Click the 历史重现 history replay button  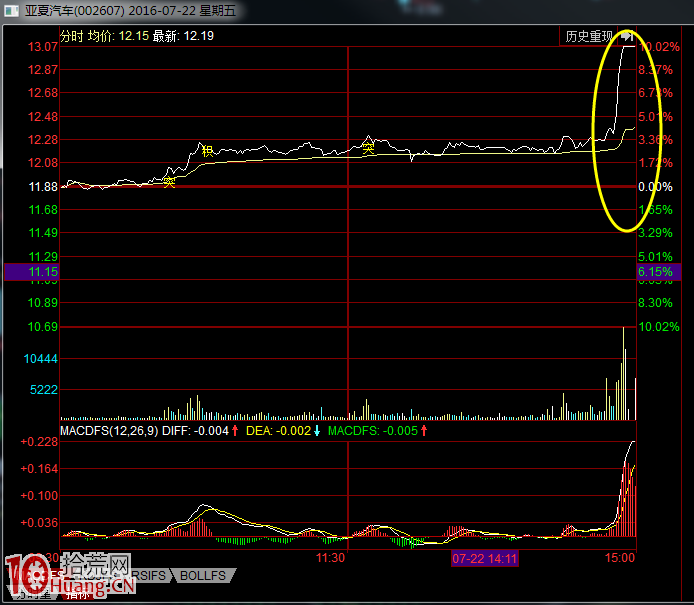[x=589, y=36]
